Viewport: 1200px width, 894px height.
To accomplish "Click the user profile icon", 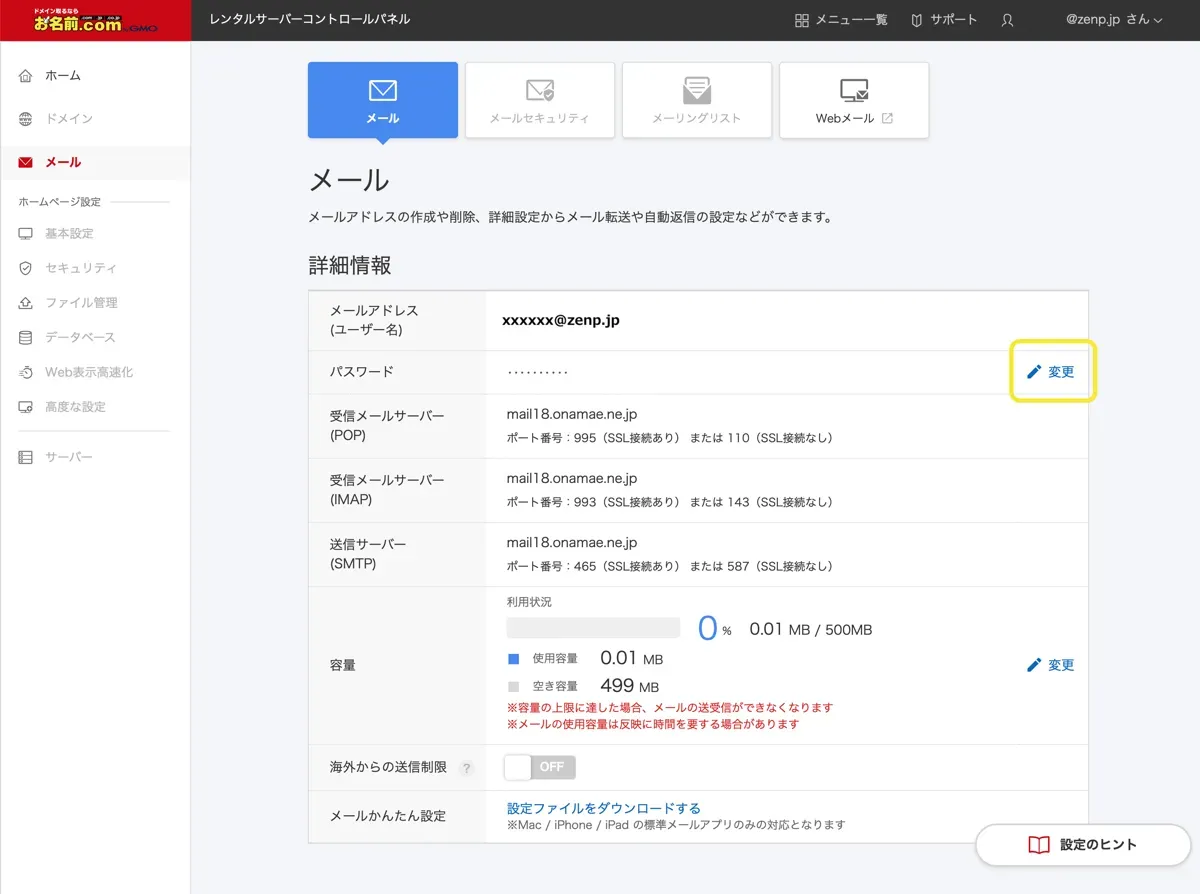I will [1007, 20].
